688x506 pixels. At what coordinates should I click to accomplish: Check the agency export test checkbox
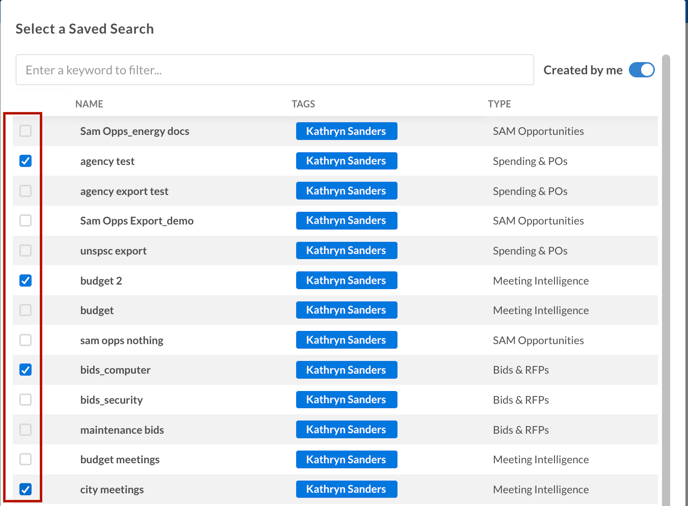click(x=25, y=191)
